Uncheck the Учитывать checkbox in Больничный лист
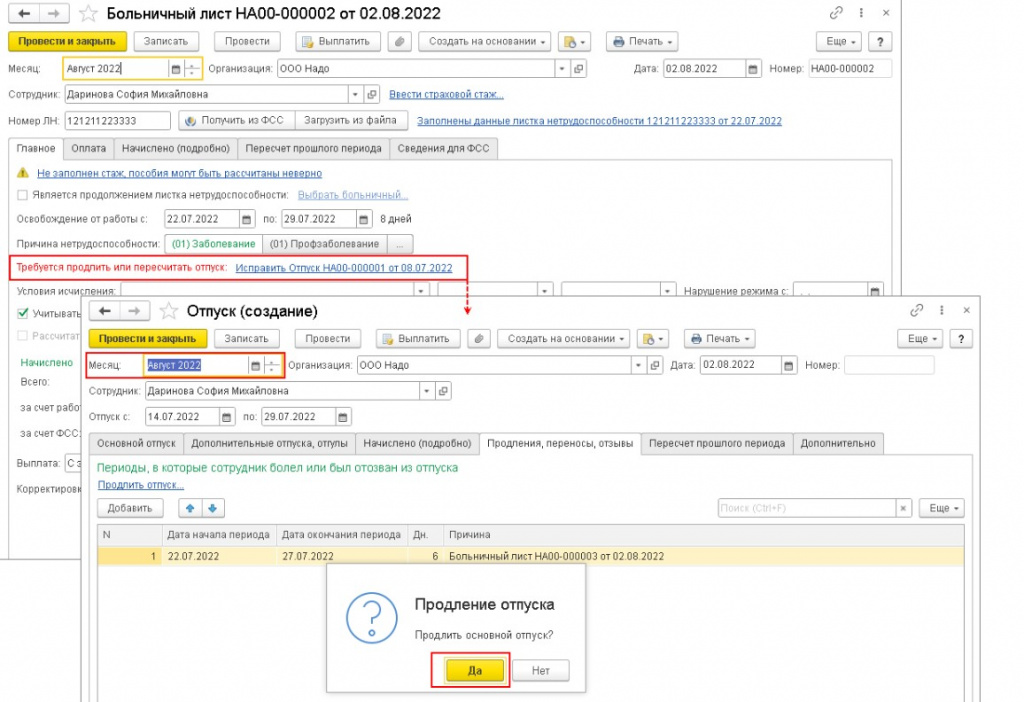The image size is (1024, 702). pos(23,313)
